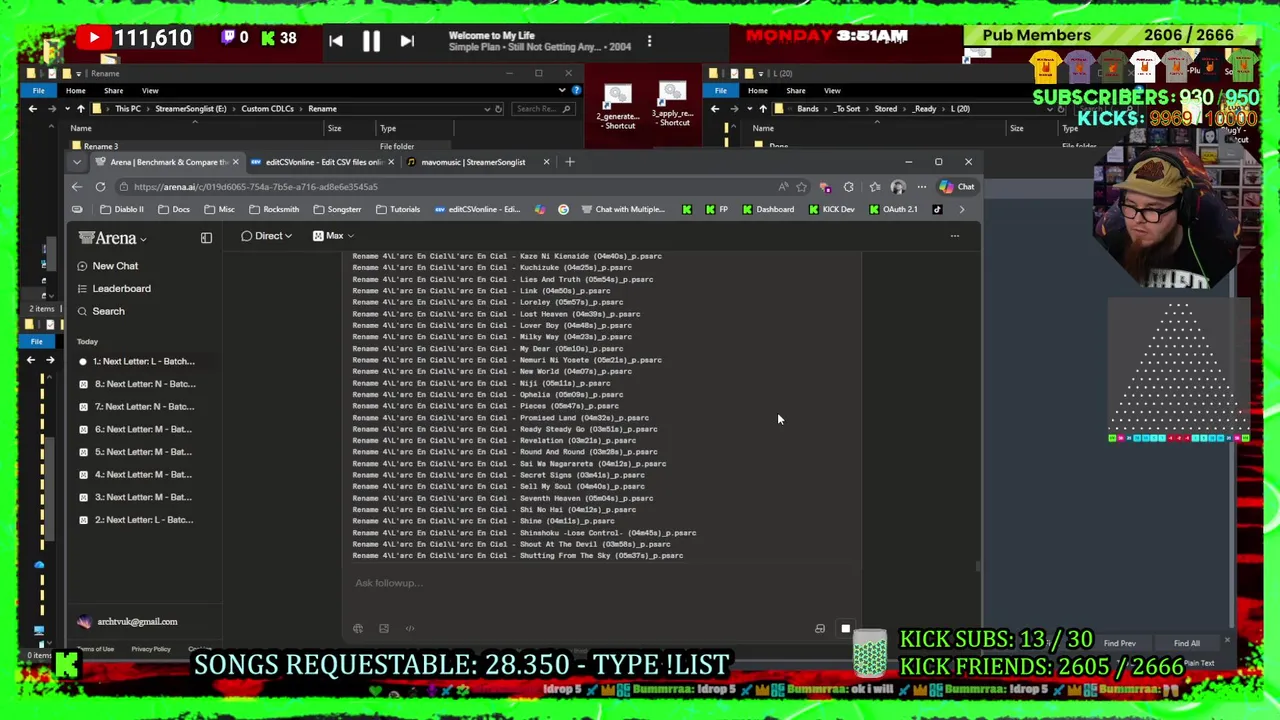The height and width of the screenshot is (720, 1280).
Task: Reload the Arena page
Action: (100, 187)
